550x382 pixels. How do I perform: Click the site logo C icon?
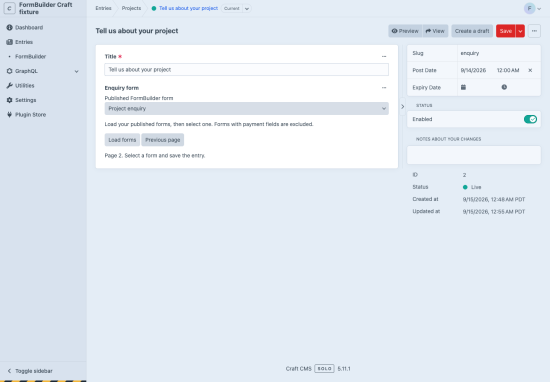(x=9, y=8)
